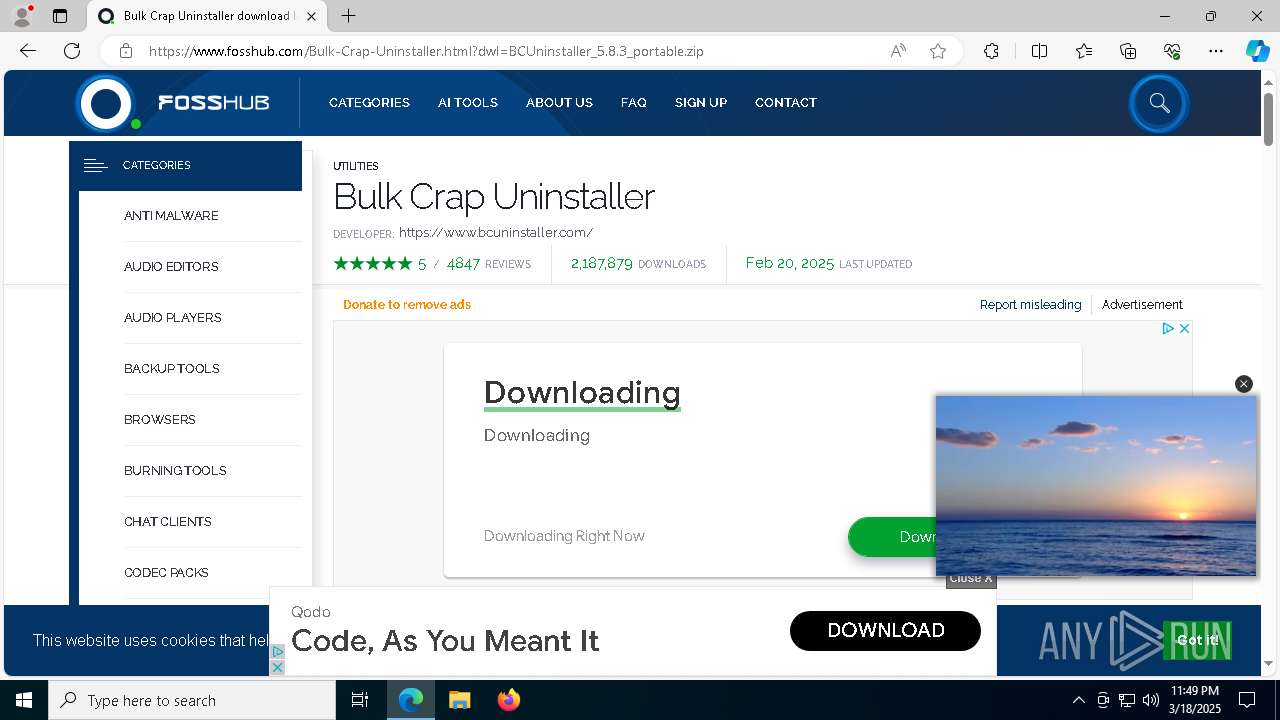
Task: Show hidden system tray icons
Action: (1078, 700)
